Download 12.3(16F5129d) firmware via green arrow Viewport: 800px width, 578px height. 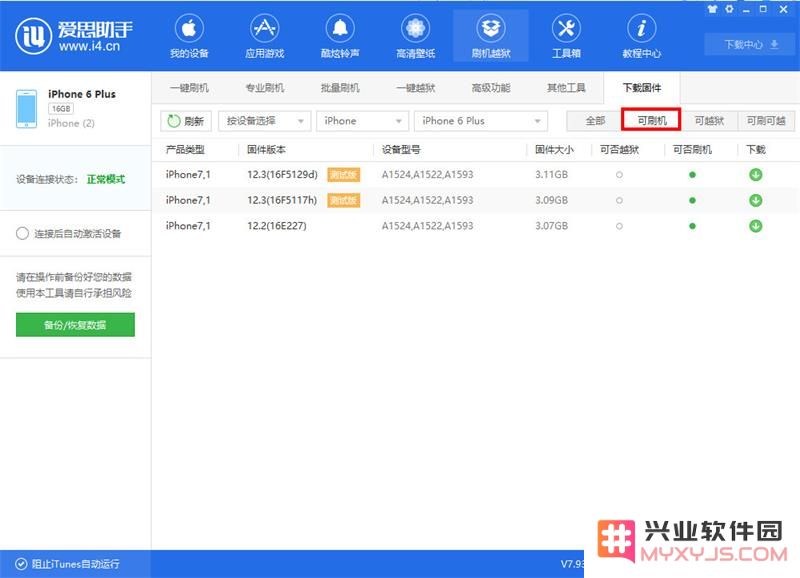[756, 174]
